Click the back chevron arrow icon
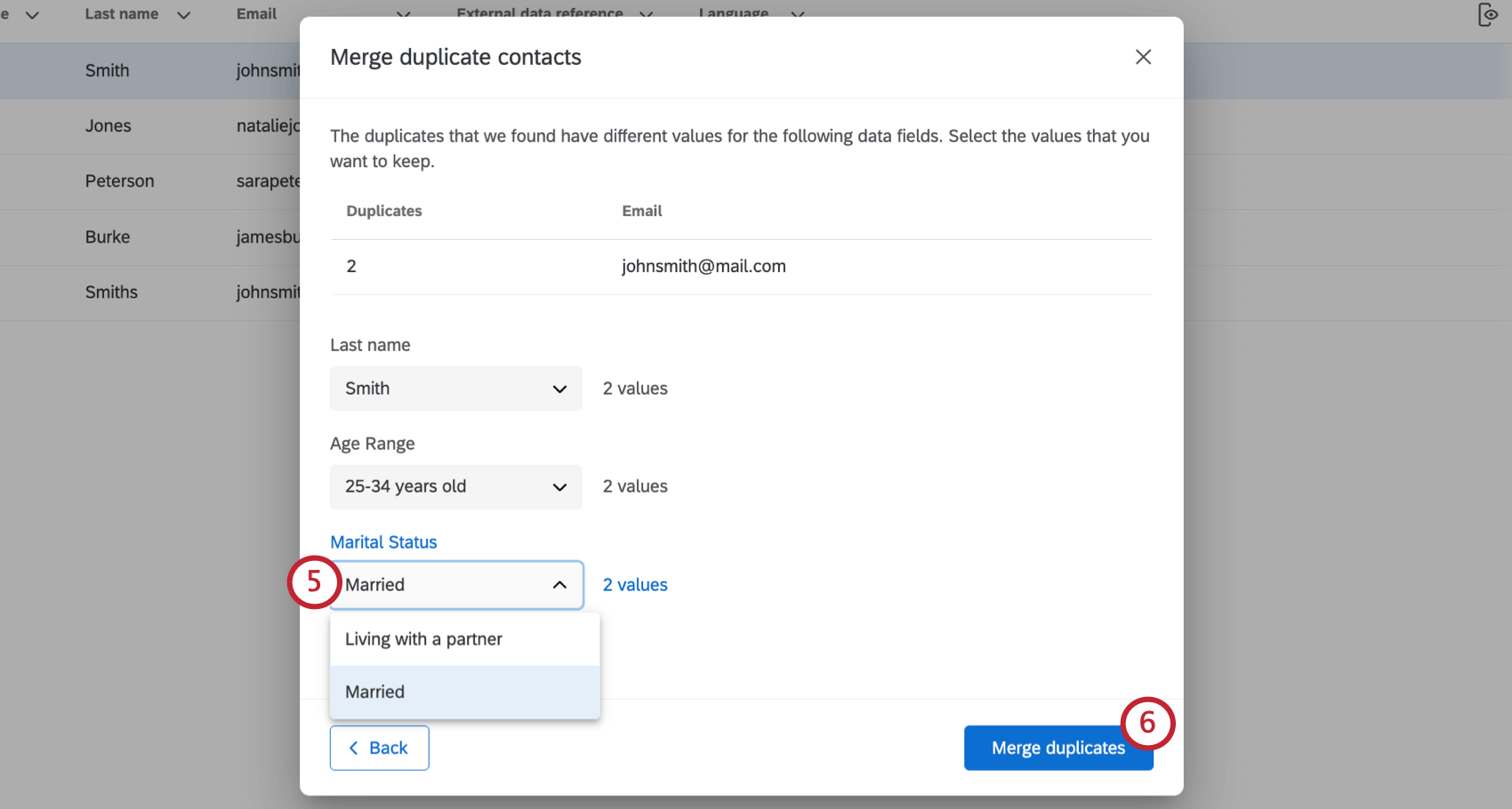Viewport: 1512px width, 809px height. click(x=354, y=748)
